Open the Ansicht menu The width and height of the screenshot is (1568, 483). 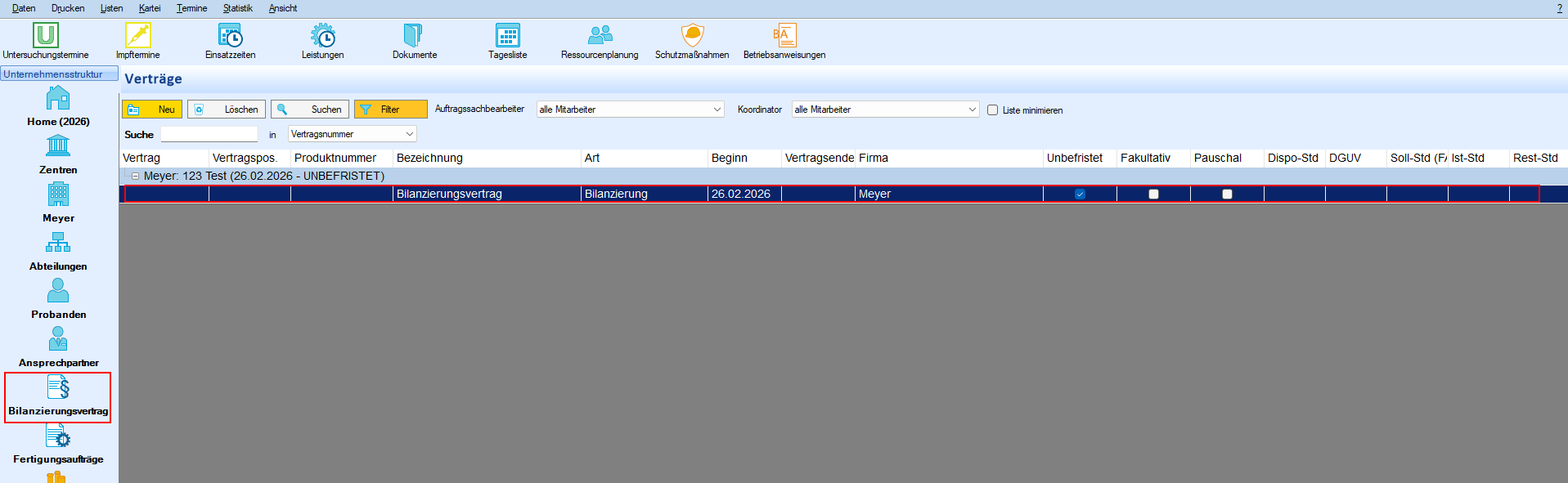283,8
